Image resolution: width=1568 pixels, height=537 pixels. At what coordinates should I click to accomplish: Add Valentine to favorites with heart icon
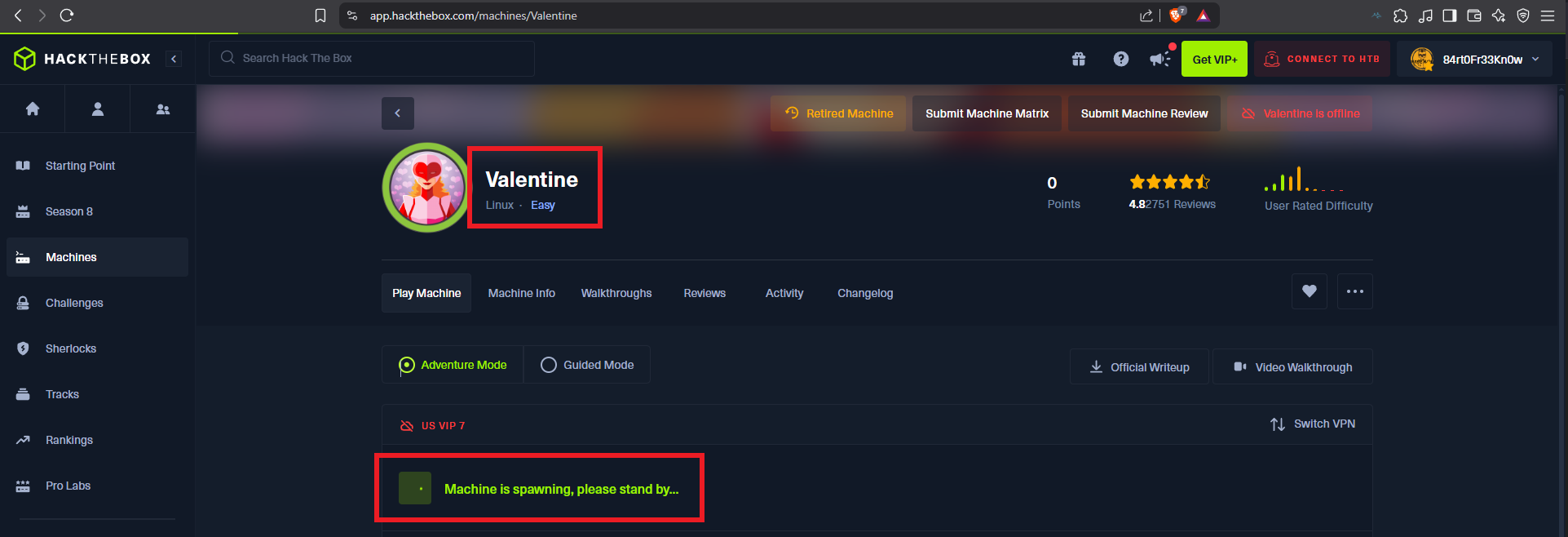pyautogui.click(x=1310, y=291)
